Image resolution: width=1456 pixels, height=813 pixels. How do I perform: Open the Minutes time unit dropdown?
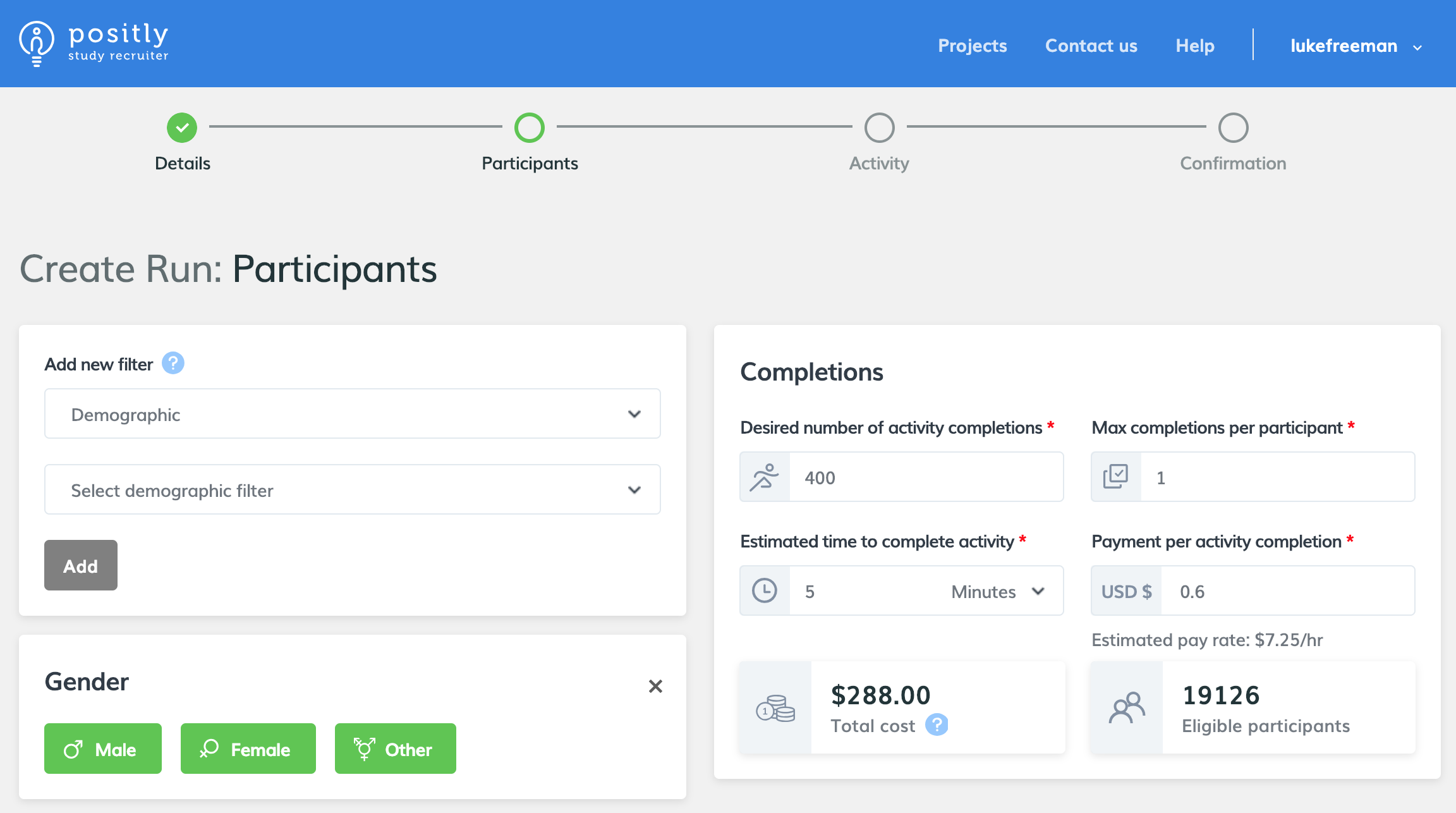(997, 592)
